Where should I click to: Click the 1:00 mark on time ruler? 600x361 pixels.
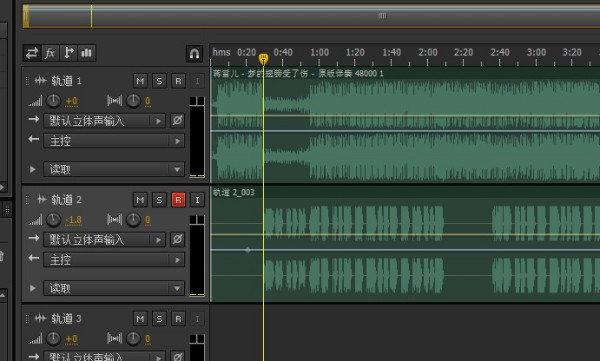[x=320, y=52]
